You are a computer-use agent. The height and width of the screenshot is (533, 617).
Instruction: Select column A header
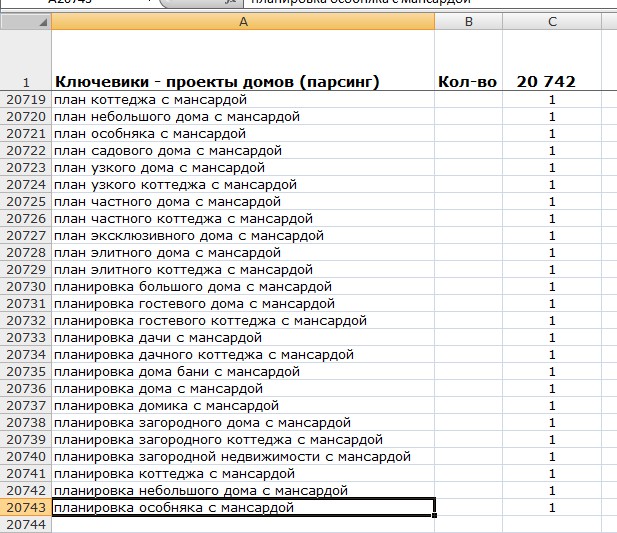coord(243,22)
